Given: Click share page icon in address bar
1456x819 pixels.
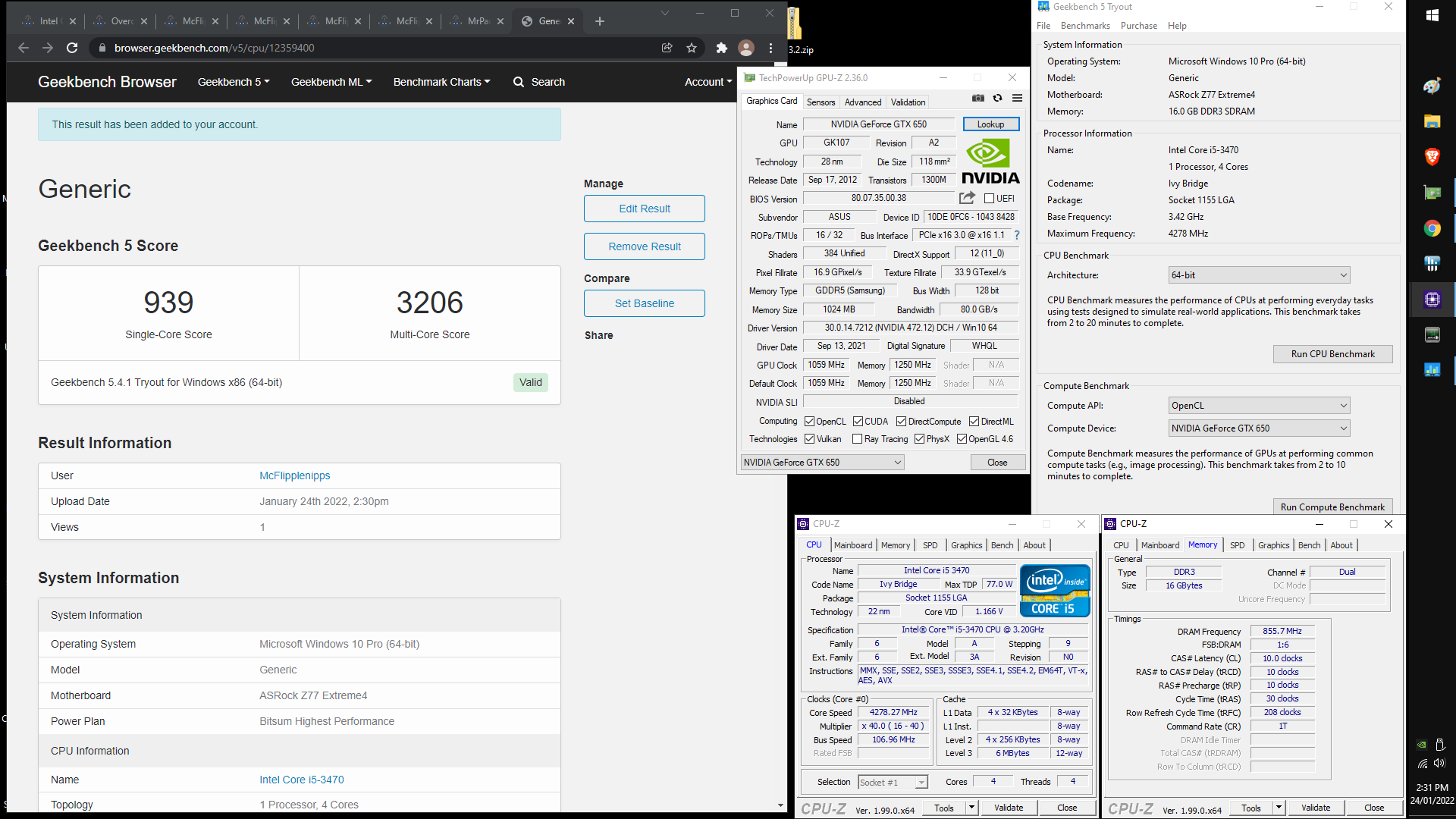Looking at the screenshot, I should (x=667, y=48).
